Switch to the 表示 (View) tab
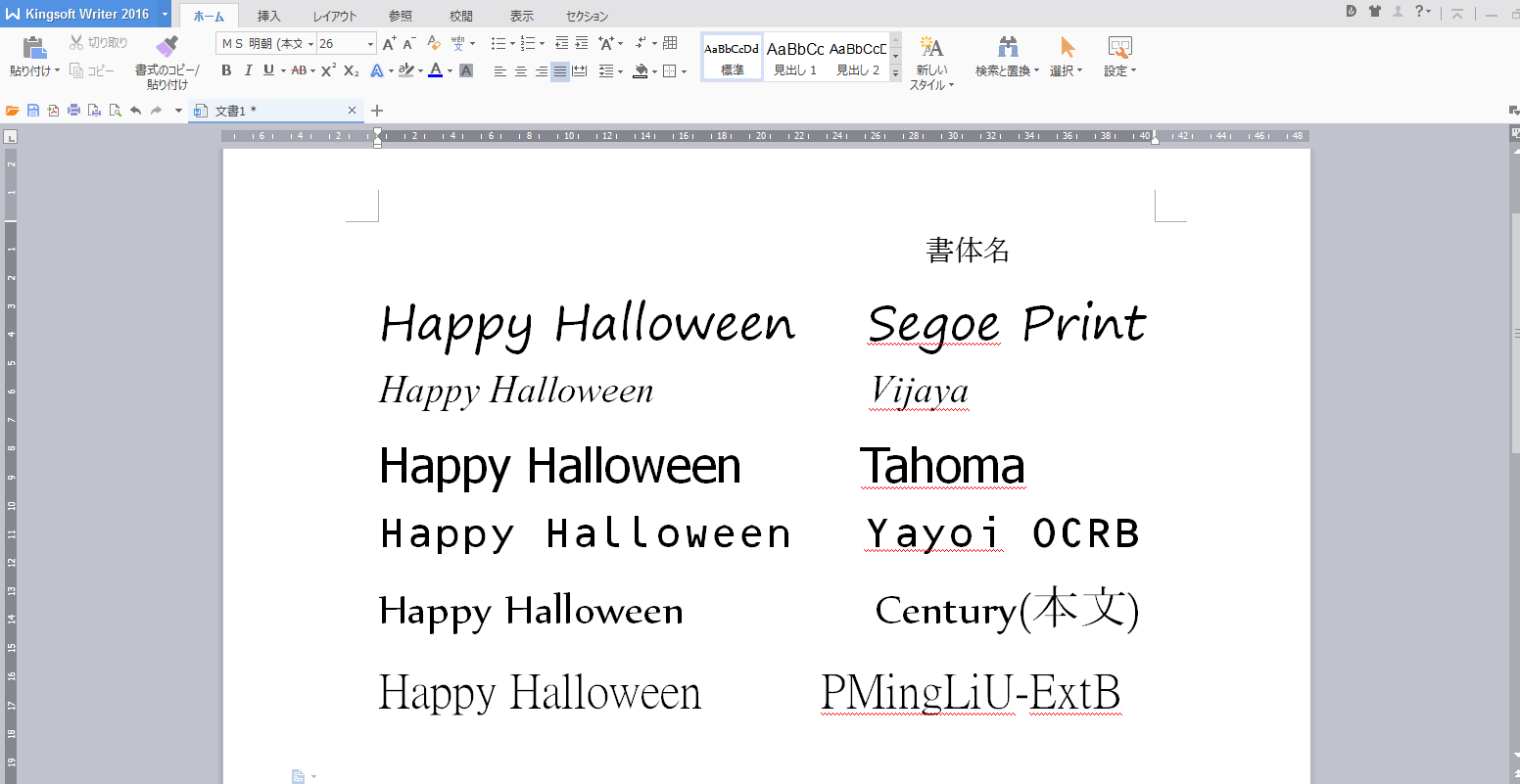 [522, 17]
